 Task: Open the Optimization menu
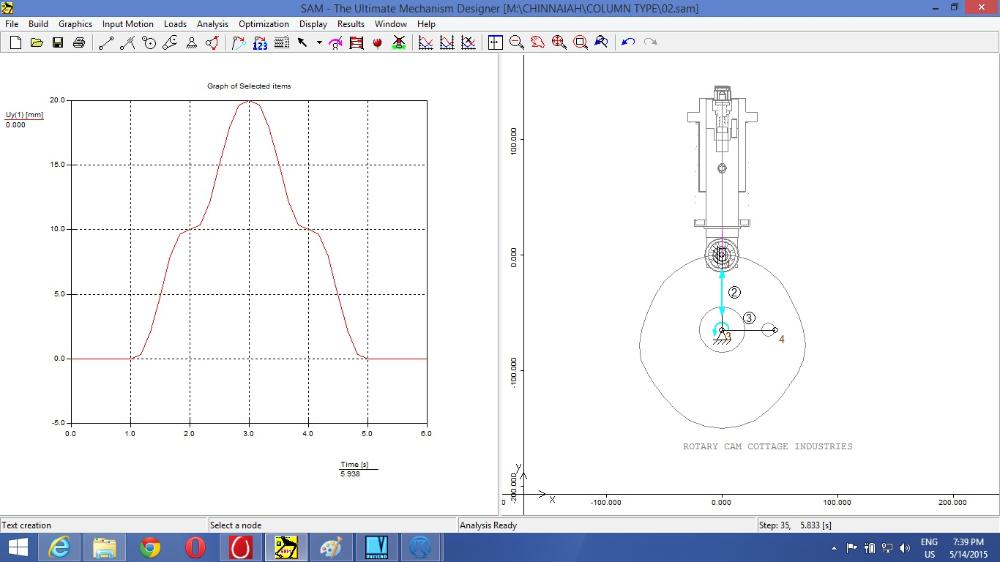click(x=263, y=24)
